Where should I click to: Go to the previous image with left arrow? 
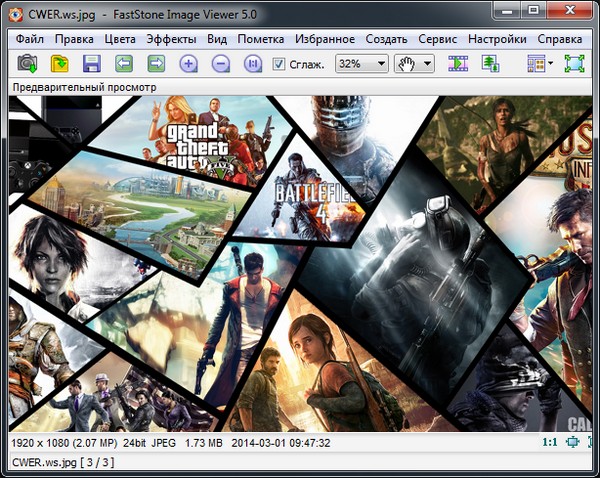click(124, 64)
